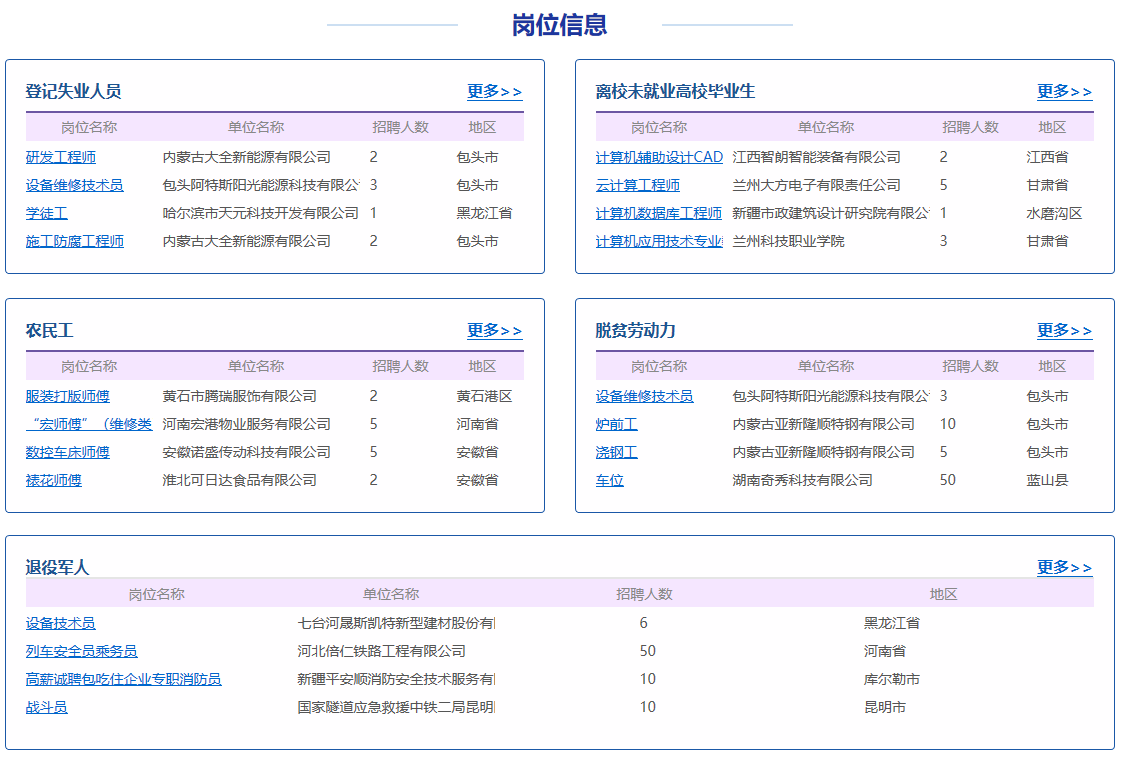Open the 计算机辅助设计CAD job link
The height and width of the screenshot is (764, 1126).
pos(659,157)
